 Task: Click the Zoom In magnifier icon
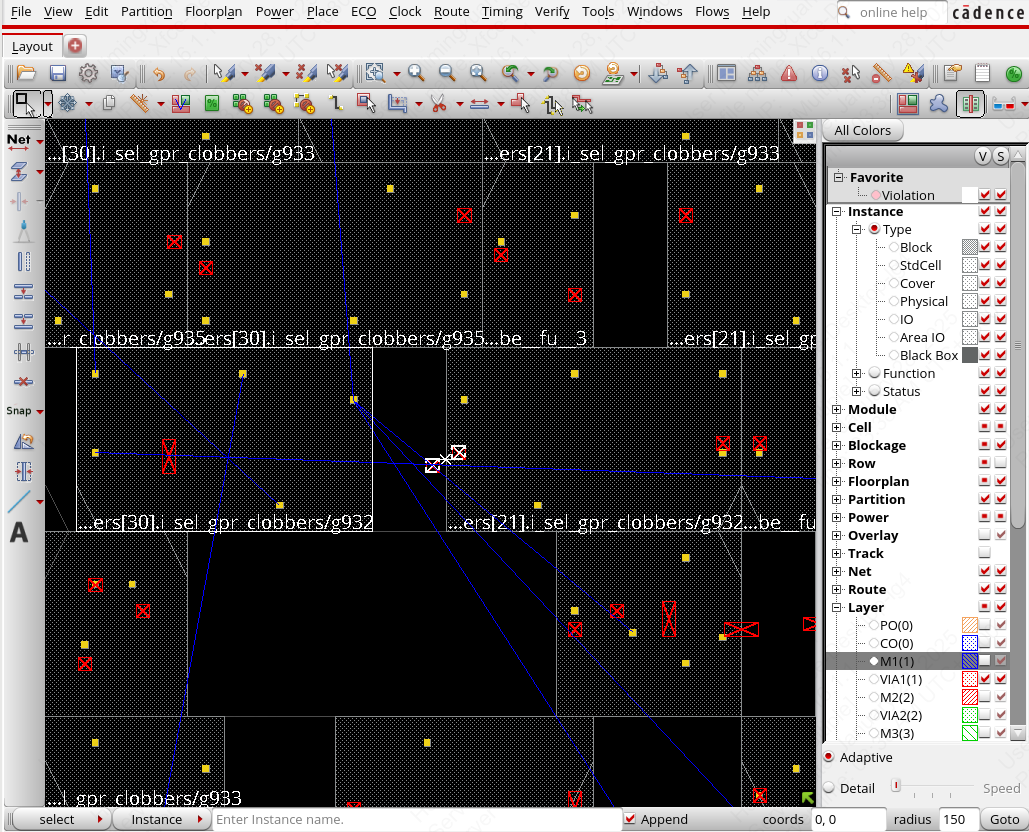tap(415, 73)
